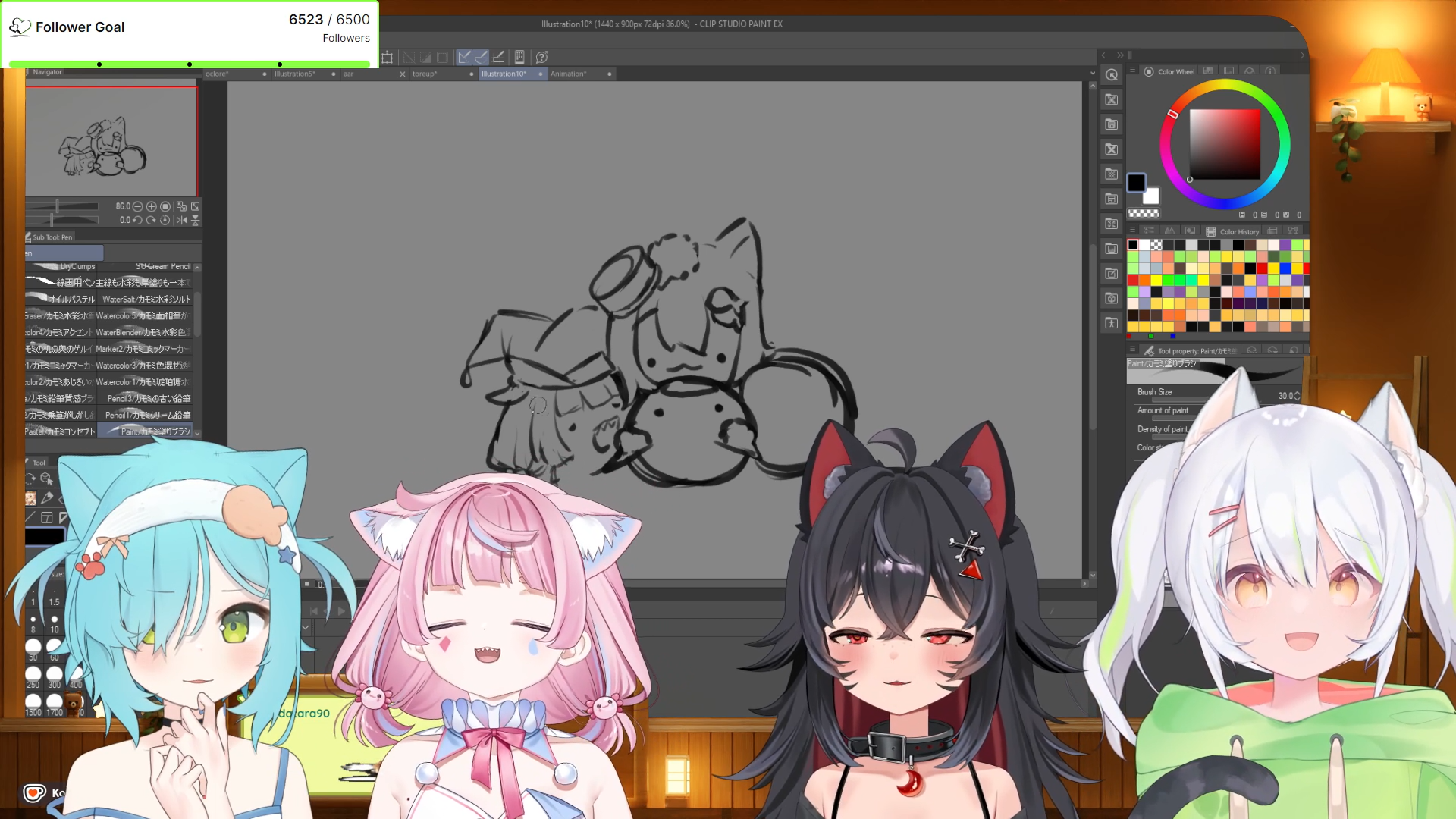Viewport: 1456px width, 819px height.
Task: Select the Pencil1/カモミクリーム鉛筆 brush
Action: [146, 415]
